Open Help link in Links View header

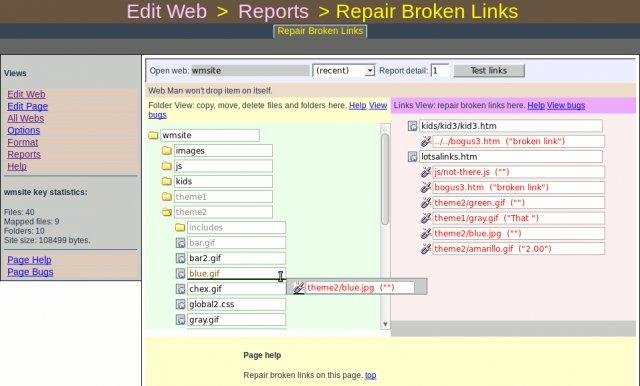pos(536,105)
